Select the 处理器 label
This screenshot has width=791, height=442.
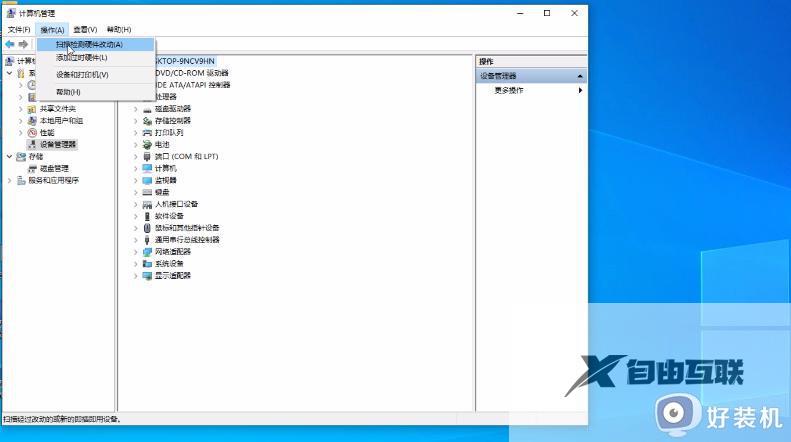click(166, 96)
